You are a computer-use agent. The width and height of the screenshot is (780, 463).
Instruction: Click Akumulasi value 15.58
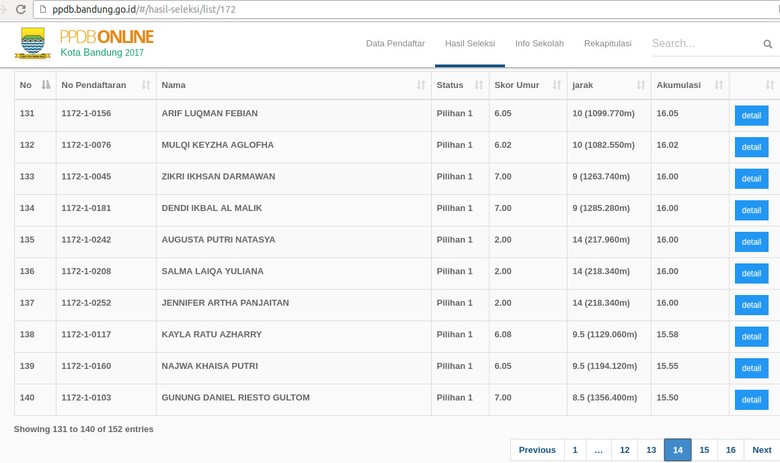[x=668, y=335]
